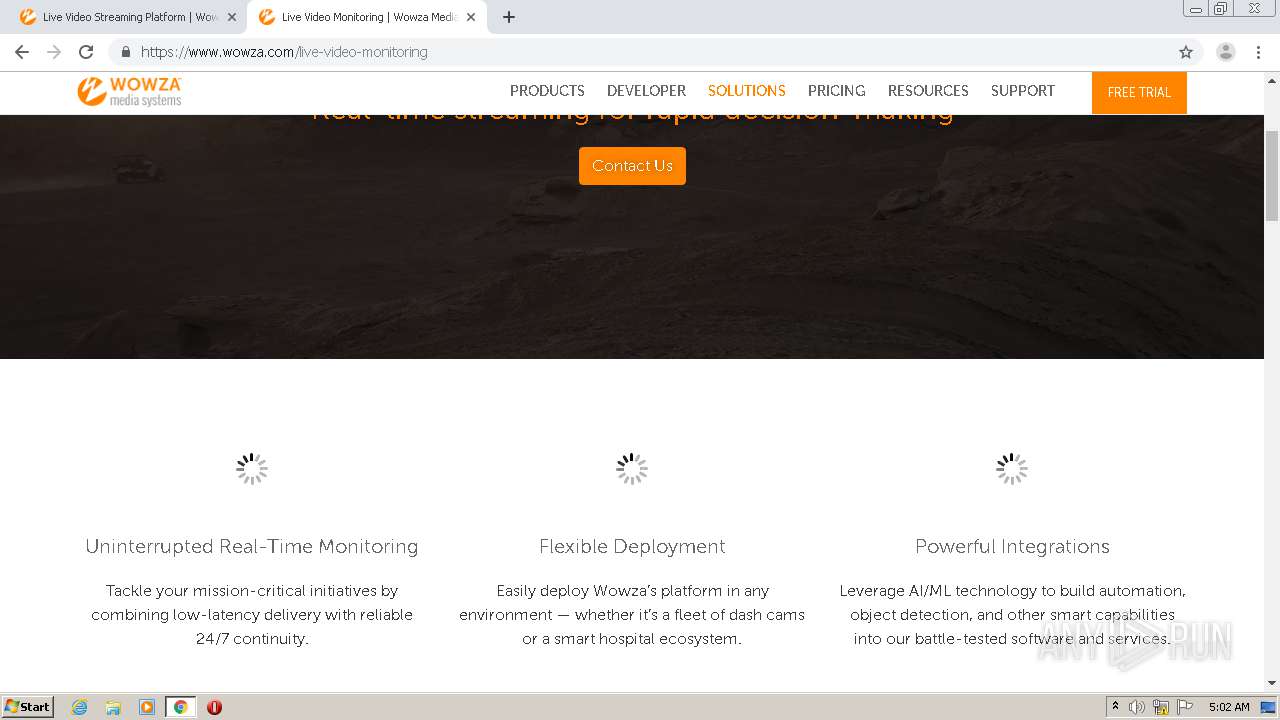This screenshot has height=720, width=1280.
Task: Click the page vertical scrollbar thumb
Action: (1272, 175)
